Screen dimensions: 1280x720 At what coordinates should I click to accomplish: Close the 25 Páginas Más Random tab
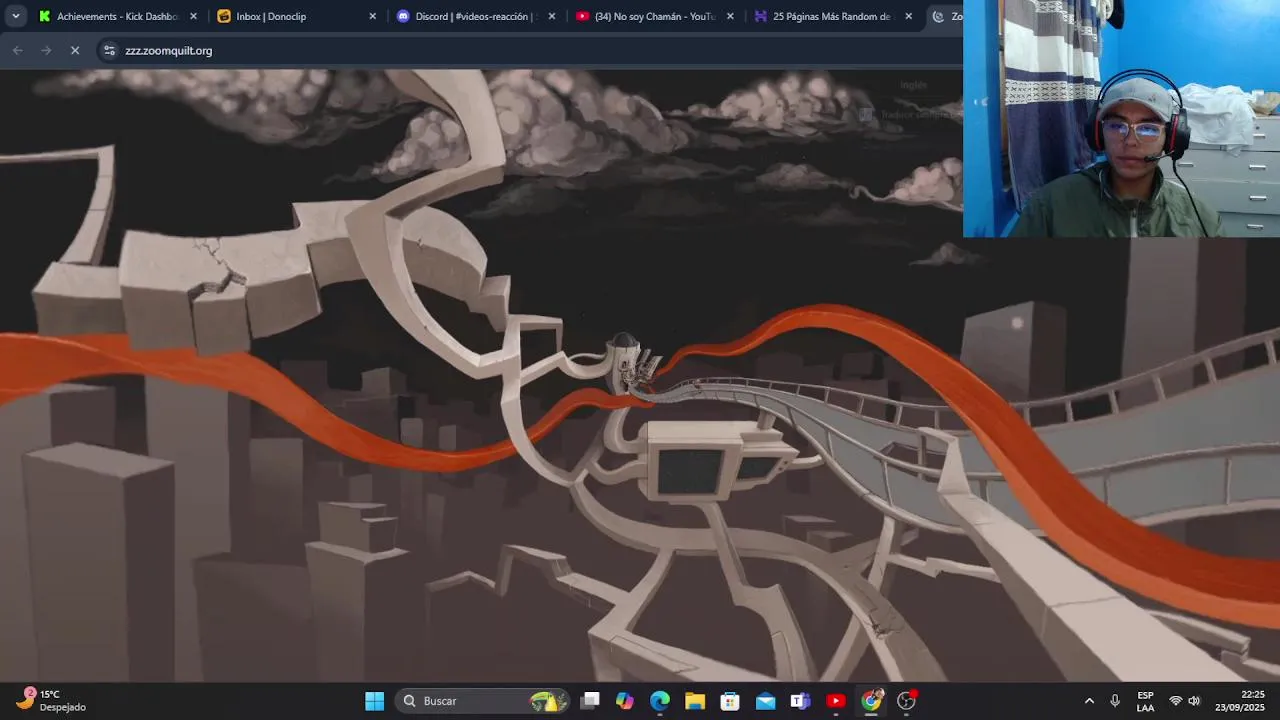coord(909,16)
